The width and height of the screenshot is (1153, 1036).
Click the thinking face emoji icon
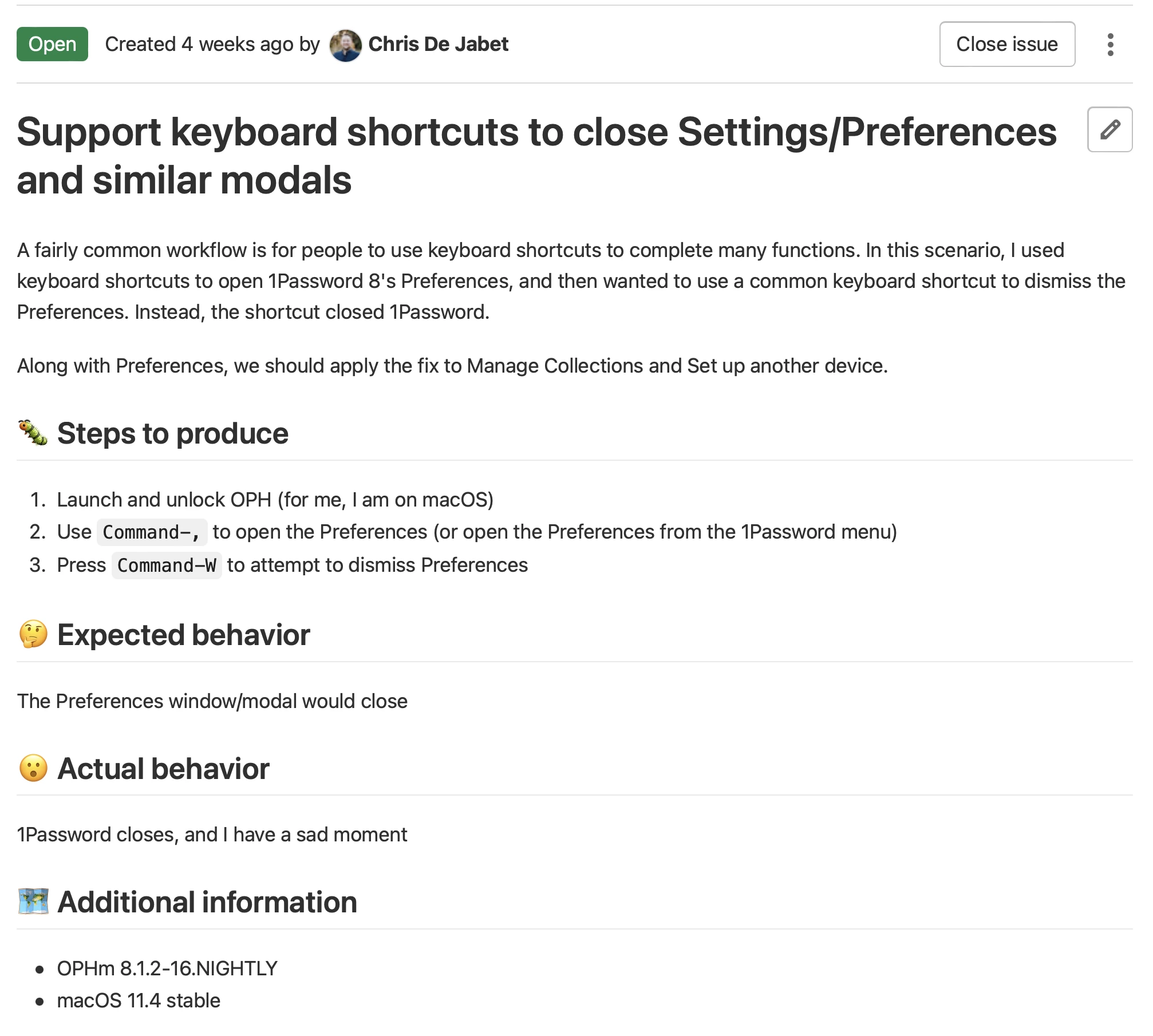[33, 634]
